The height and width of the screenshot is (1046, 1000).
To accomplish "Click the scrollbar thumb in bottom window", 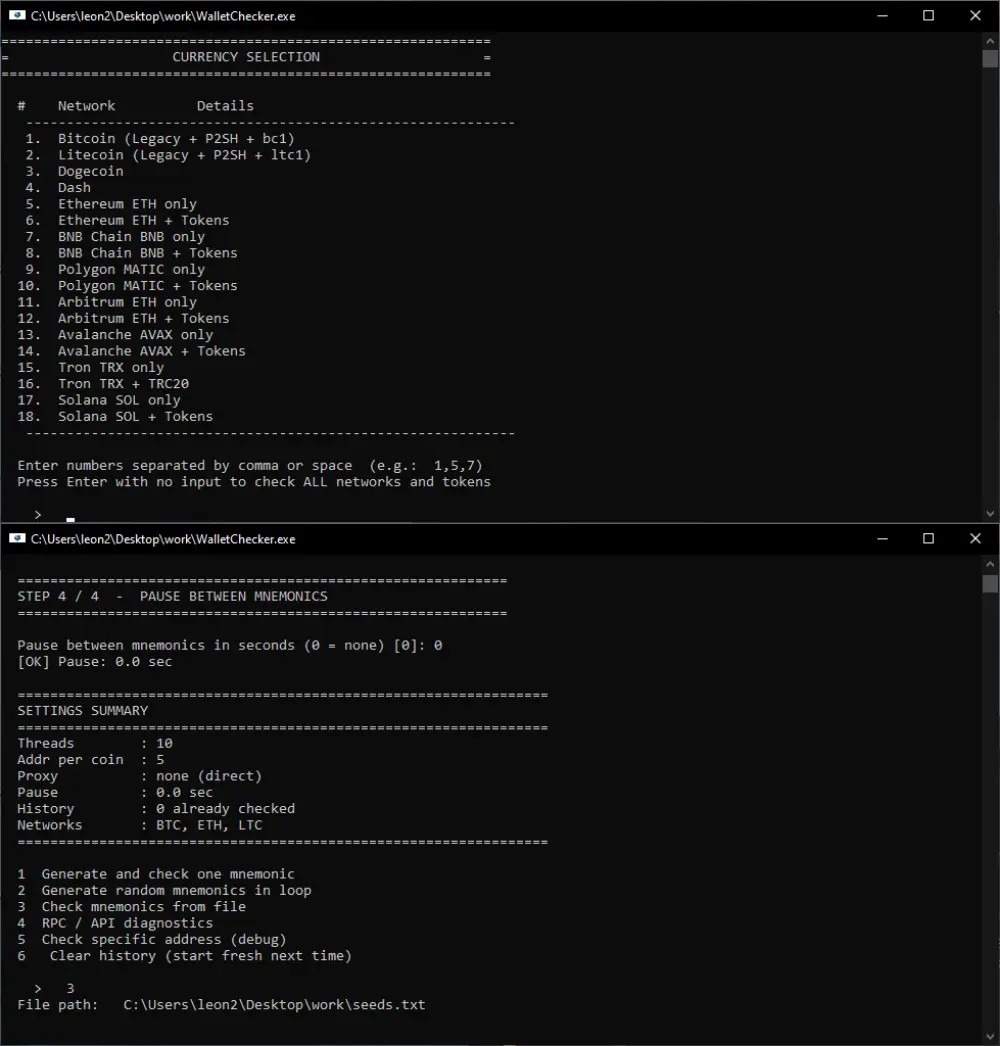I will [990, 584].
